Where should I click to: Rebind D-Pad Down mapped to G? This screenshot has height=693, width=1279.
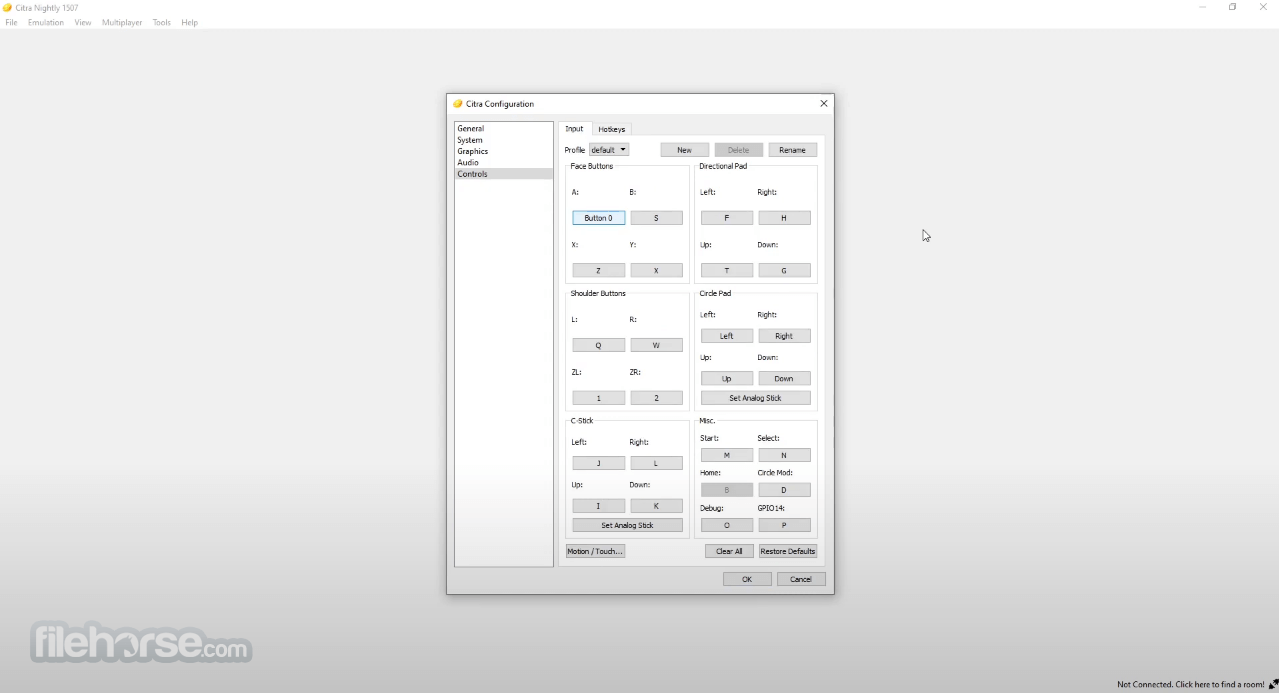coord(784,271)
